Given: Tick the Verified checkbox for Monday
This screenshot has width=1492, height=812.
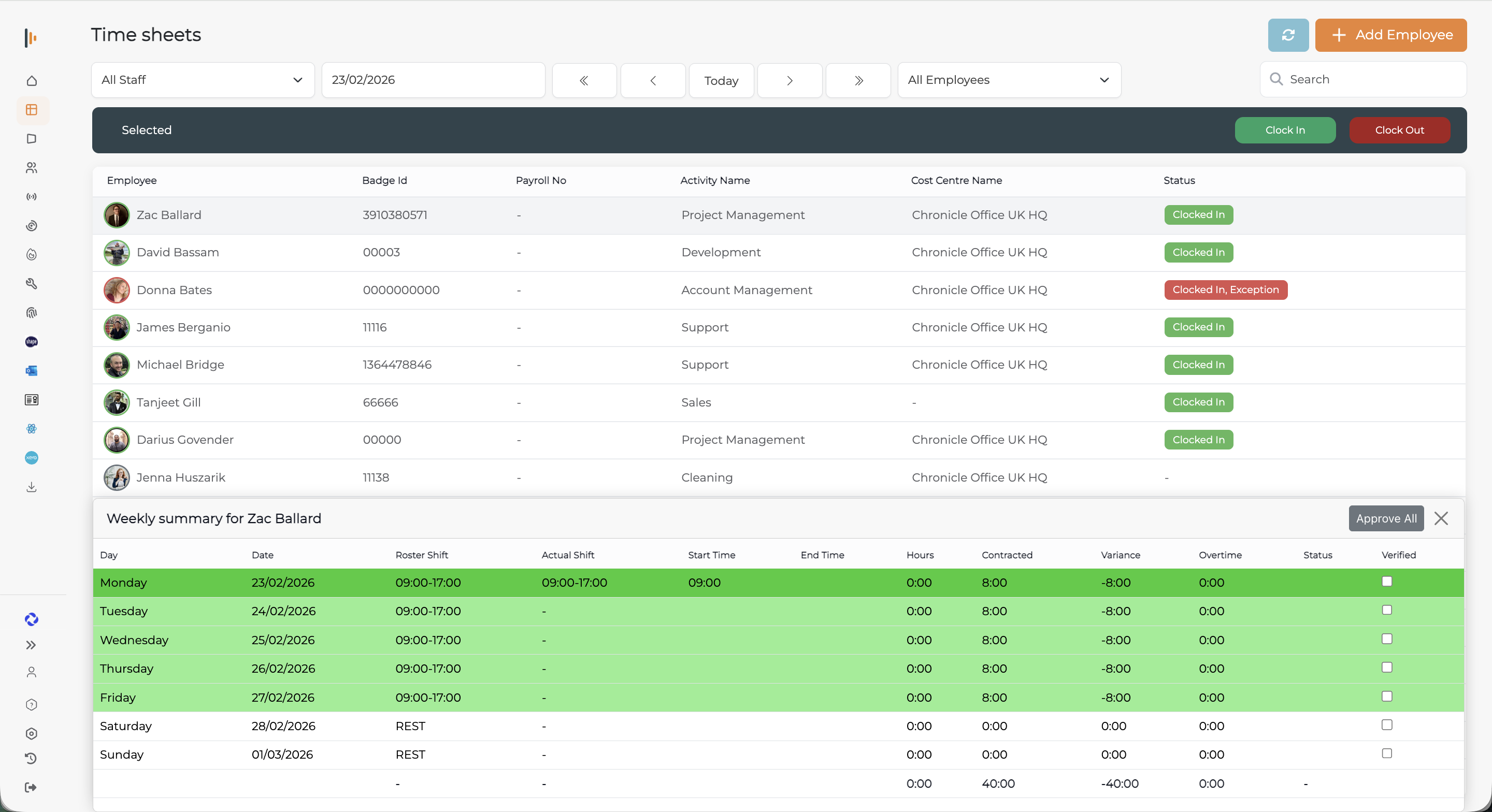Looking at the screenshot, I should (1387, 581).
